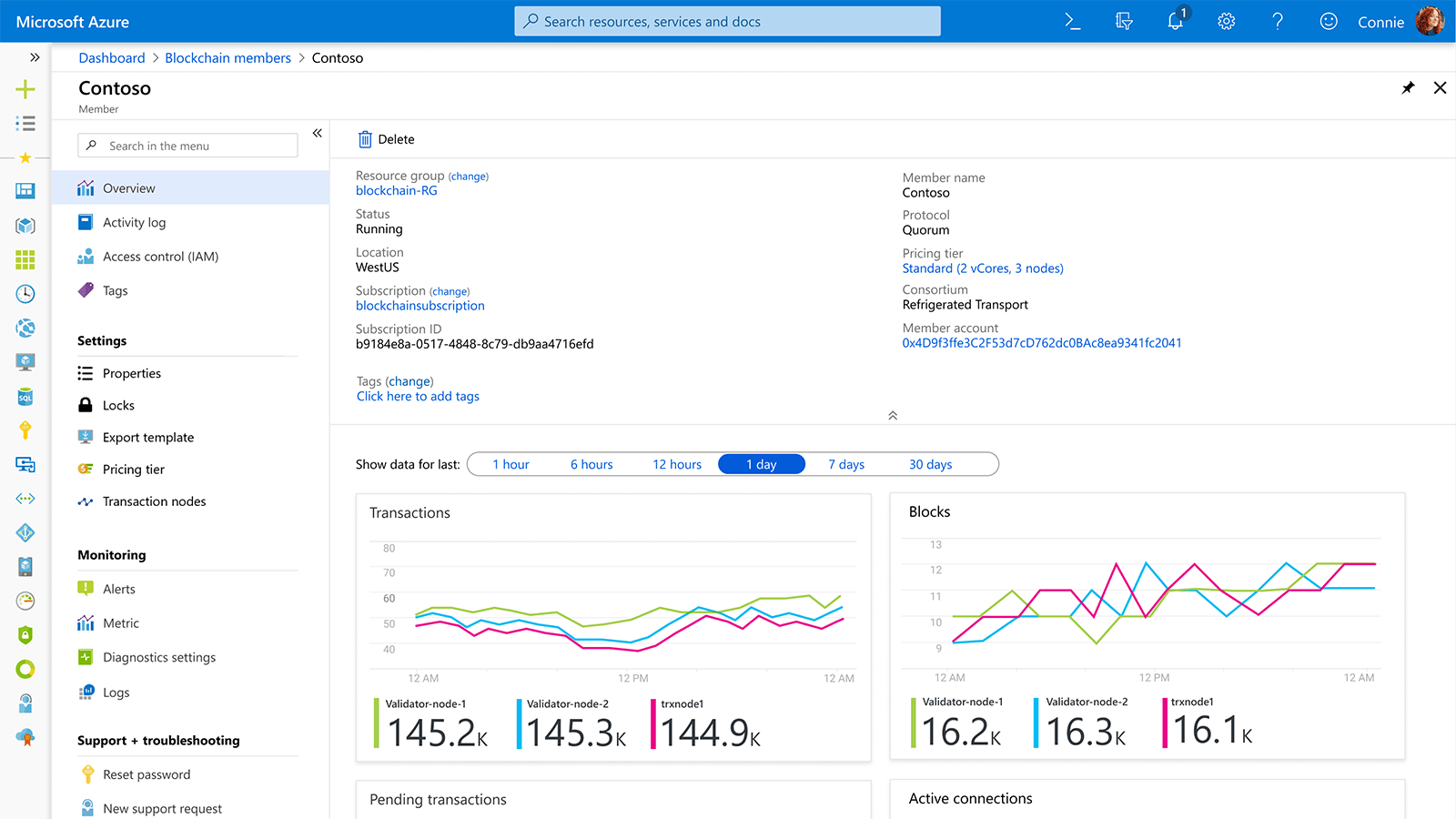Select the 1 day time range
The width and height of the screenshot is (1456, 819).
pos(762,464)
